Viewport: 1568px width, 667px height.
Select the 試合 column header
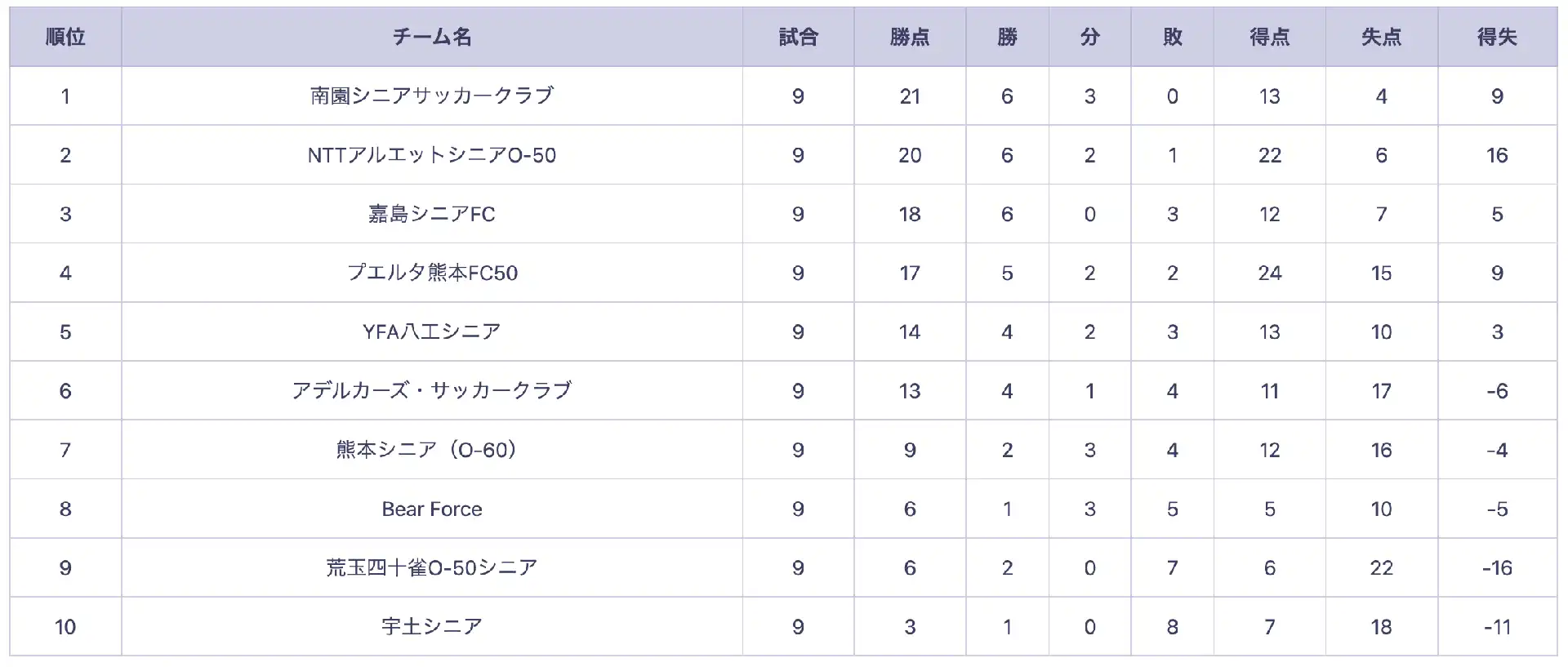coord(798,37)
